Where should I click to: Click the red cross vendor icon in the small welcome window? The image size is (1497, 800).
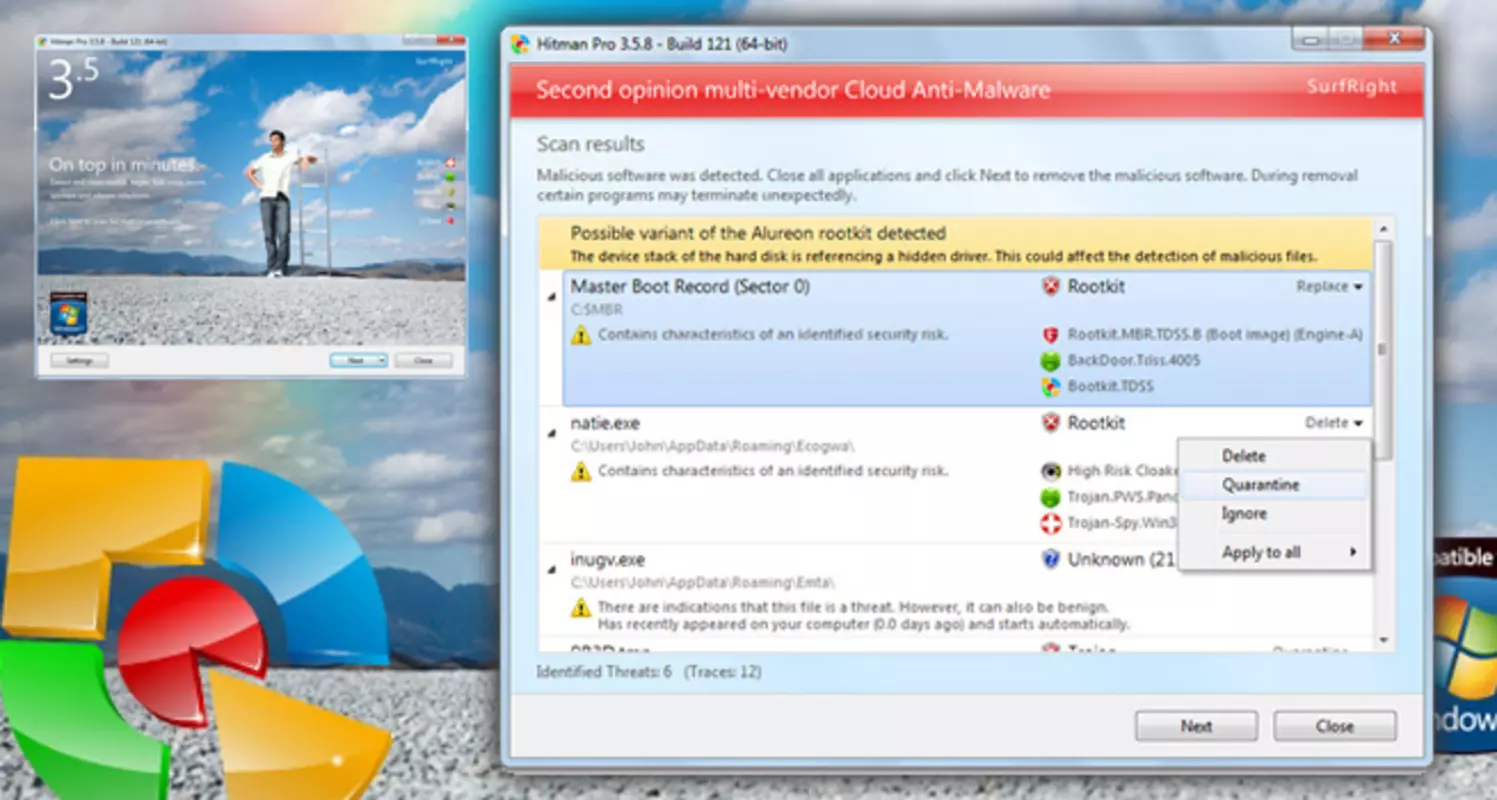coord(449,163)
